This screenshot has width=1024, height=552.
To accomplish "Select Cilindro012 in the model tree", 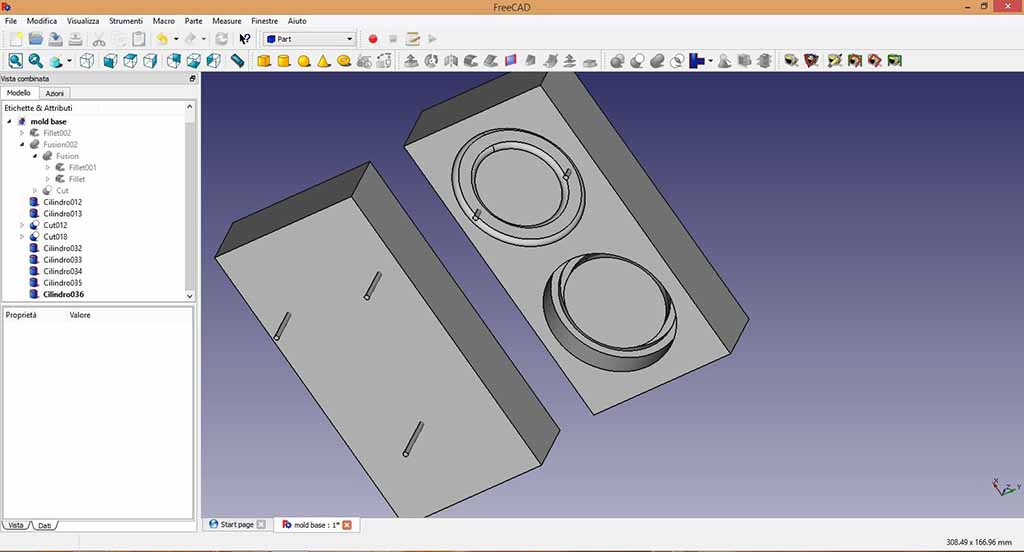I will point(63,203).
